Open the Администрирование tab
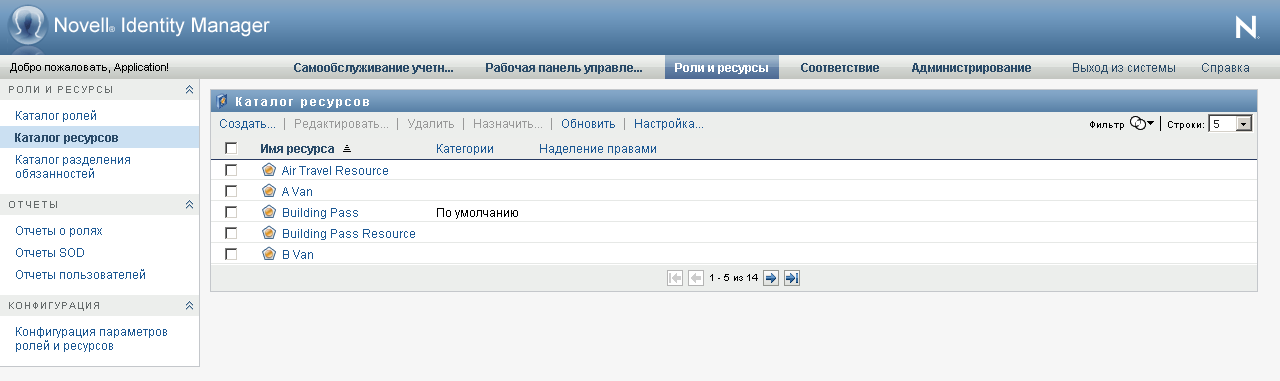This screenshot has height=381, width=1280. 971,68
